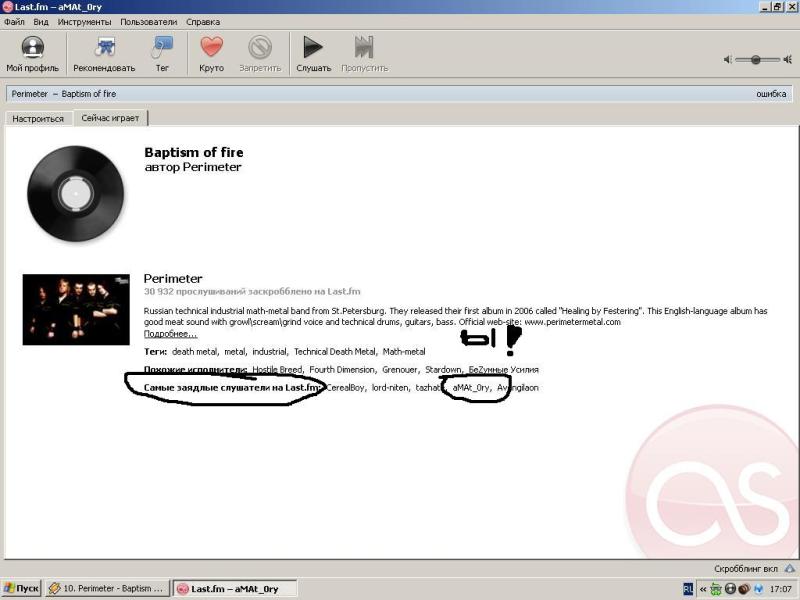Open the Perimeter artist heading
Image resolution: width=800 pixels, height=600 pixels.
pyautogui.click(x=173, y=279)
